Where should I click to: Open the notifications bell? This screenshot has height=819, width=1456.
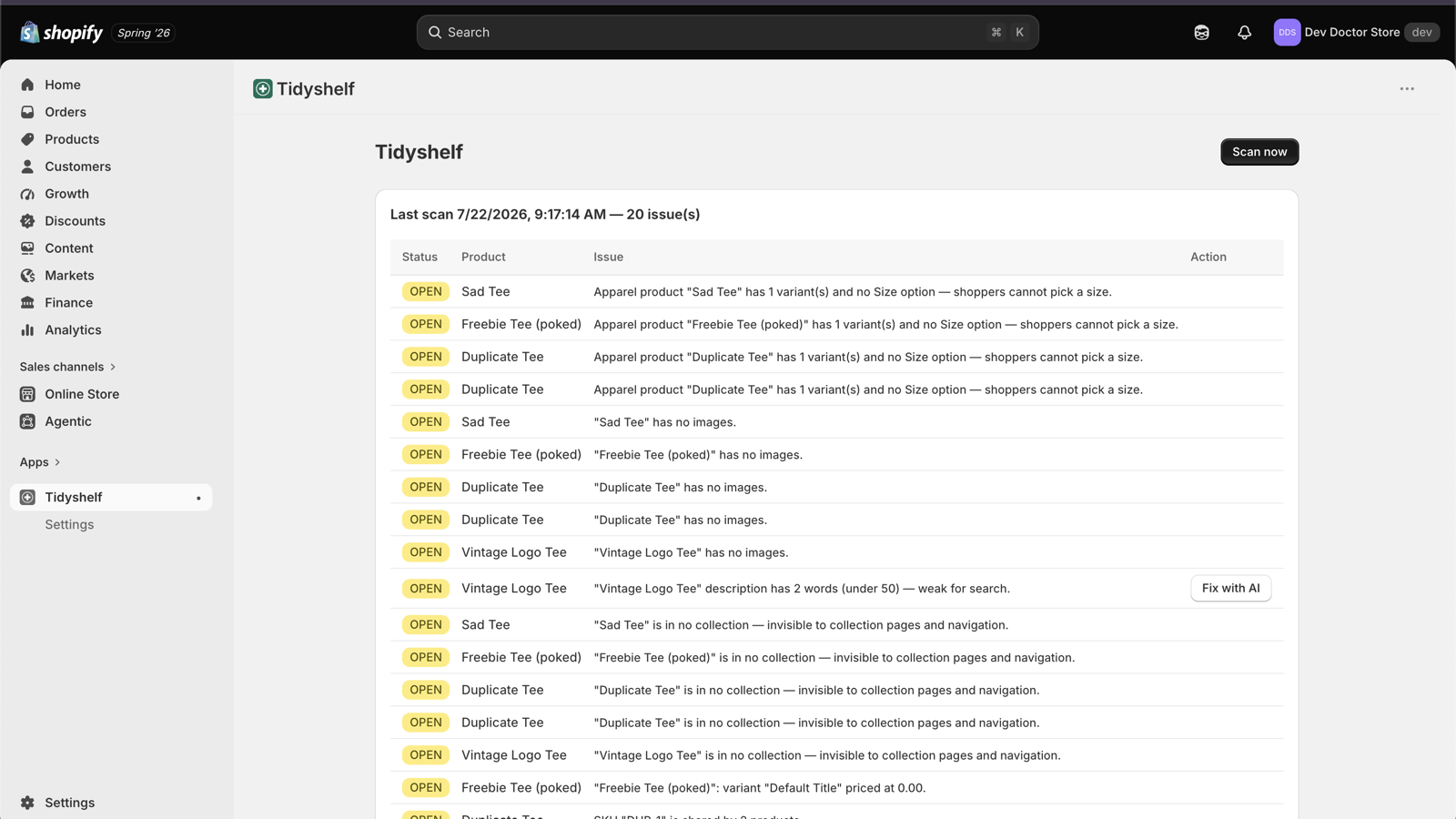click(x=1244, y=33)
